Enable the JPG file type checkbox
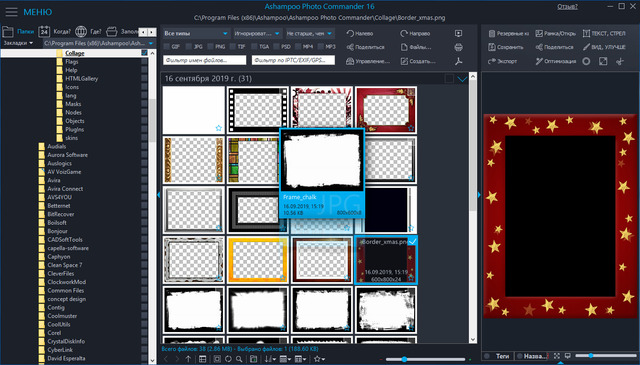Image resolution: width=640 pixels, height=365 pixels. coord(189,47)
